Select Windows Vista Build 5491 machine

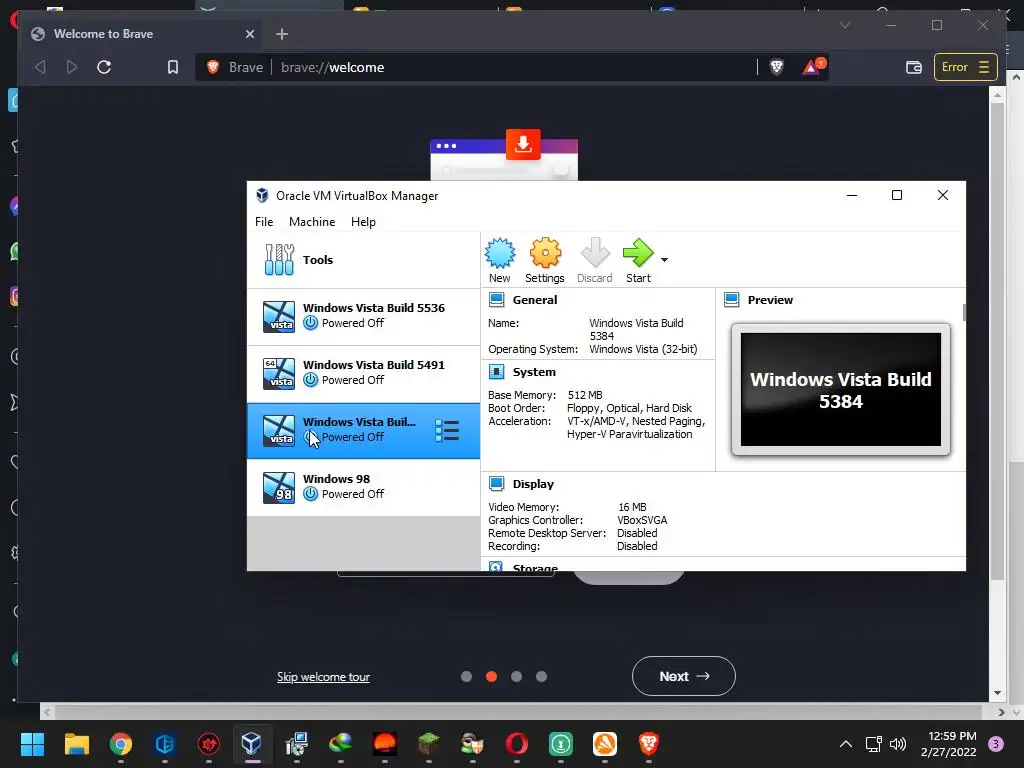click(363, 374)
